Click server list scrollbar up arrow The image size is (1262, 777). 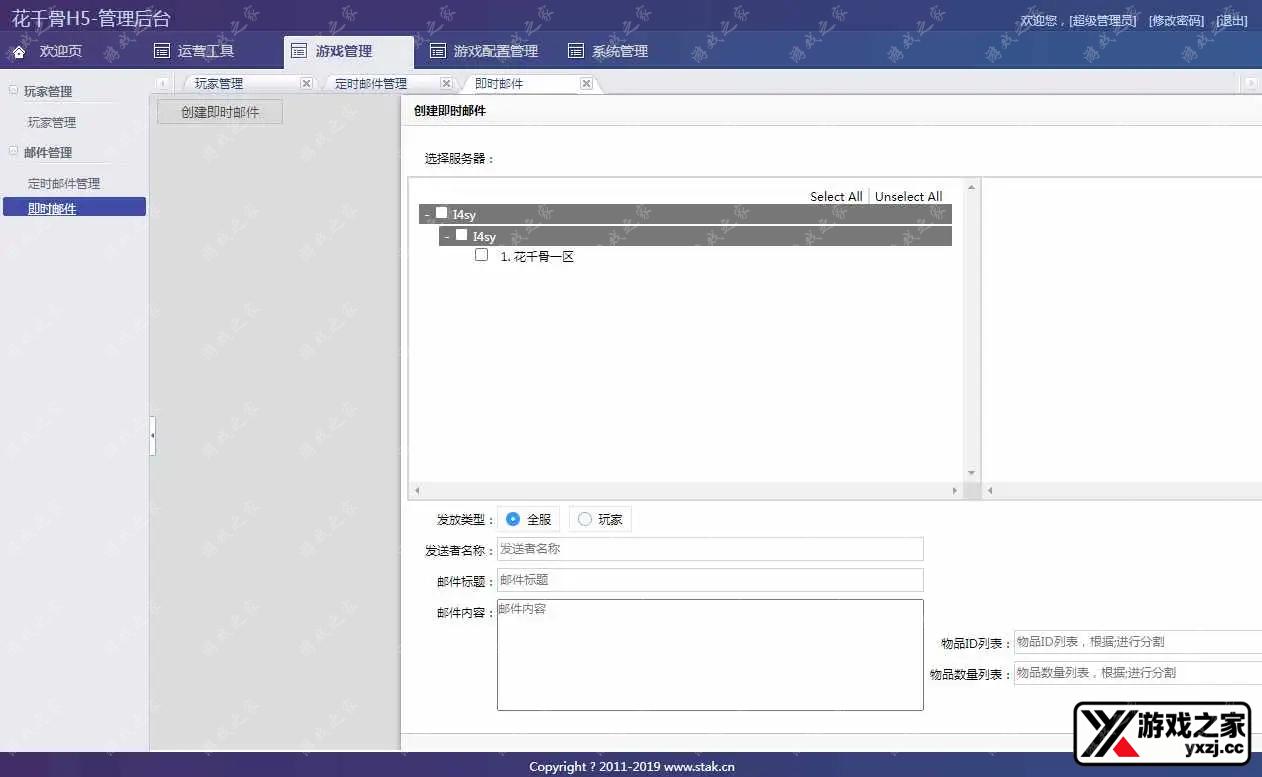tap(971, 187)
